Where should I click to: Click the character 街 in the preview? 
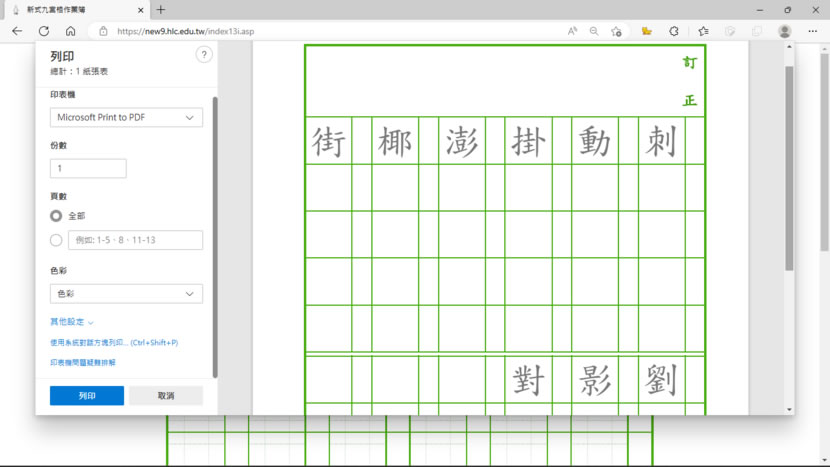coord(328,142)
